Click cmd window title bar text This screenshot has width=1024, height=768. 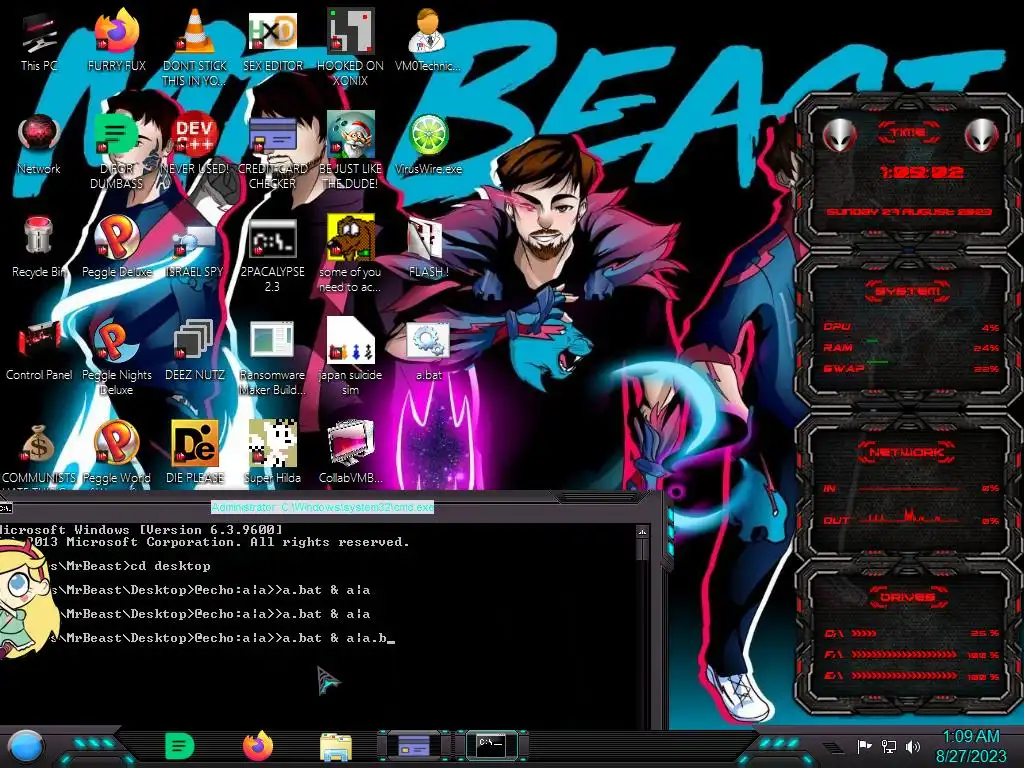[323, 507]
